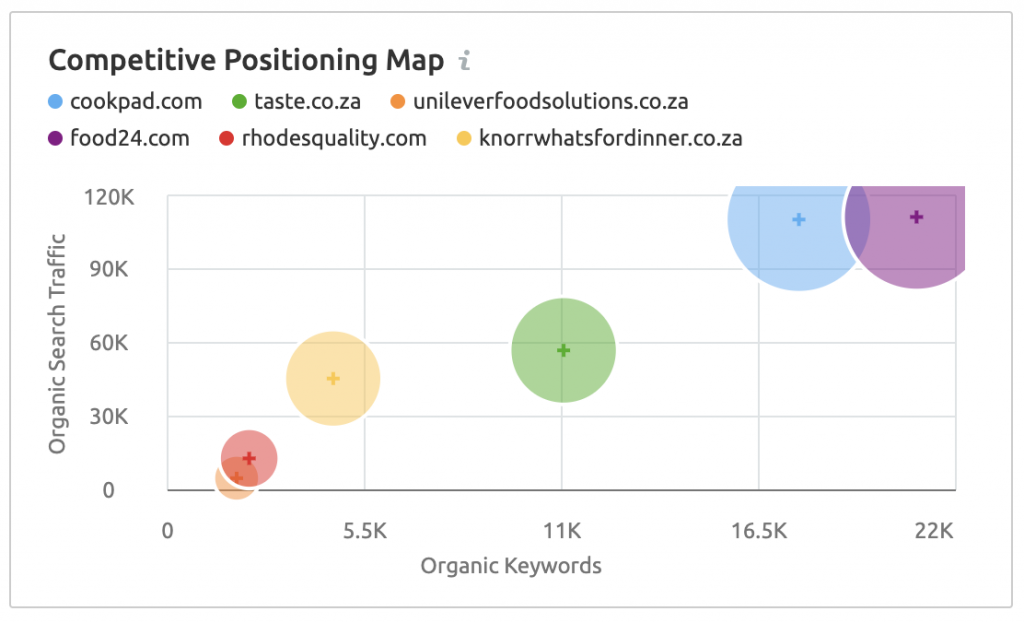Select the rhodesquality.com legend label
This screenshot has width=1024, height=623.
334,138
